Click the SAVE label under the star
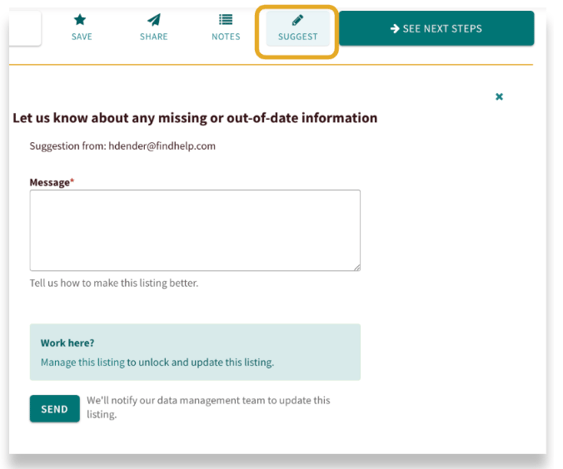563x469 pixels. pos(82,37)
